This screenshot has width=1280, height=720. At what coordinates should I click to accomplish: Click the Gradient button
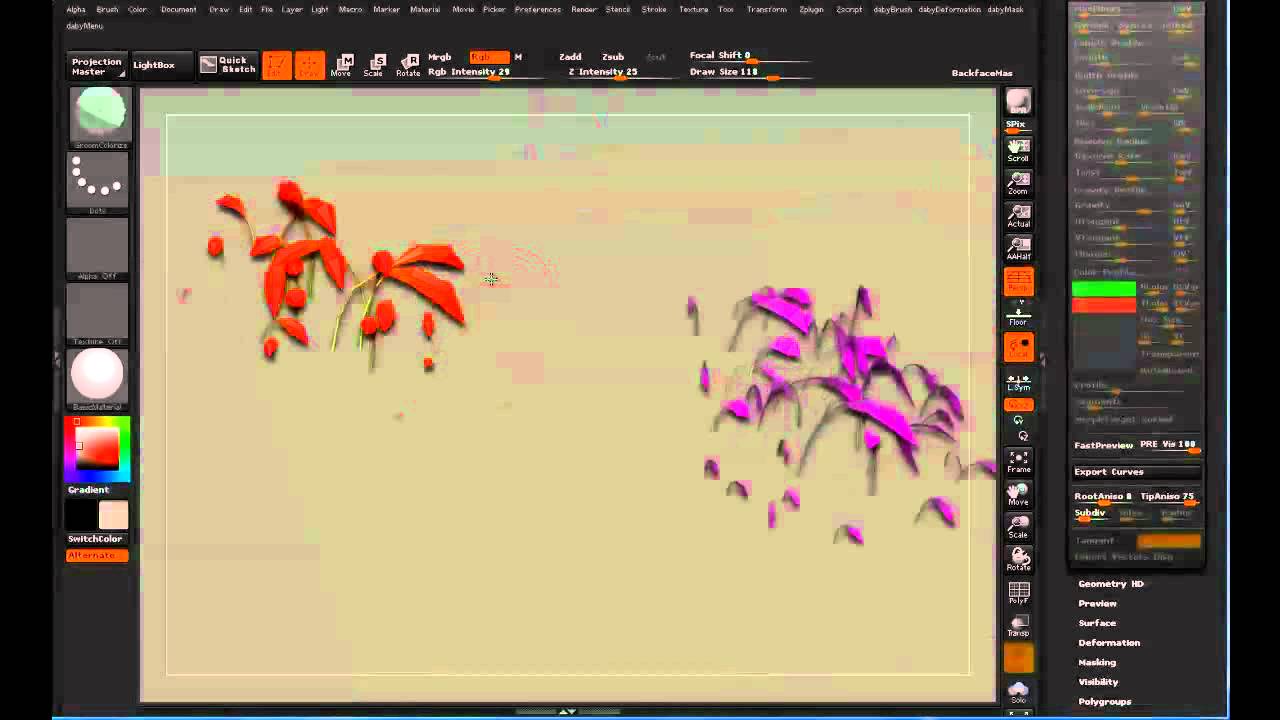pos(89,490)
